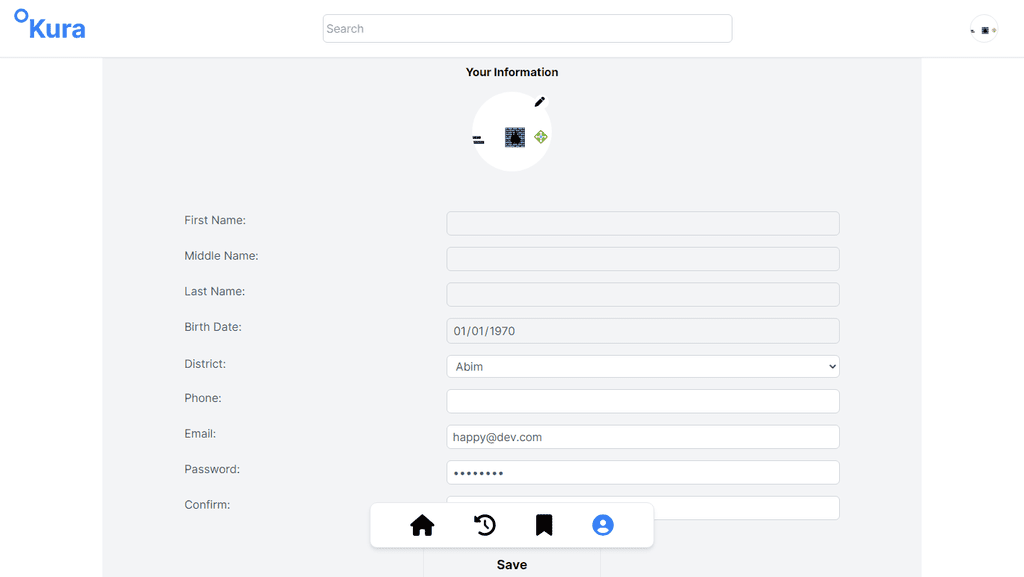
Task: Click the 'Birth Date:' label
Action: (x=213, y=327)
